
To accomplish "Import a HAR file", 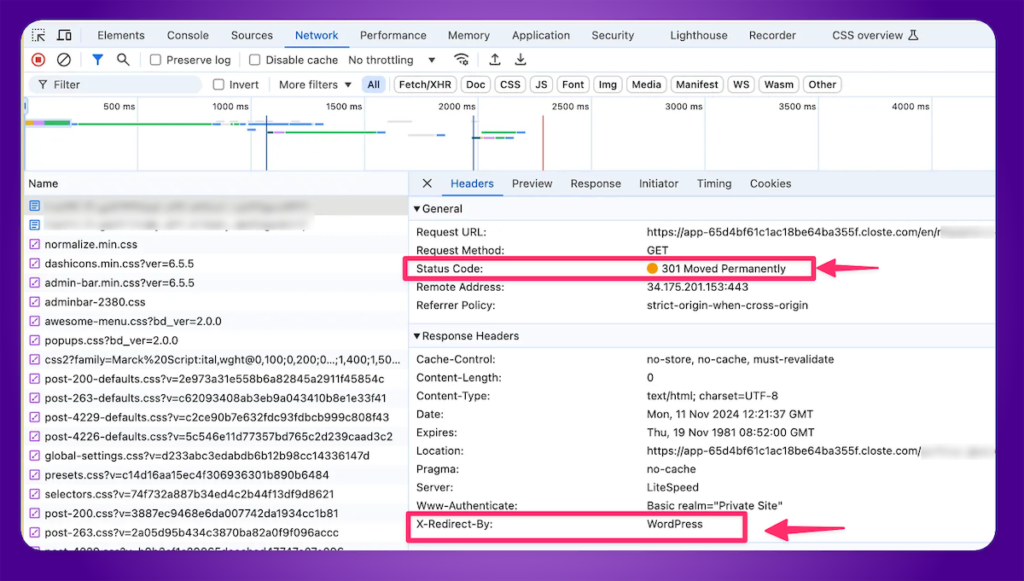I will [x=494, y=59].
